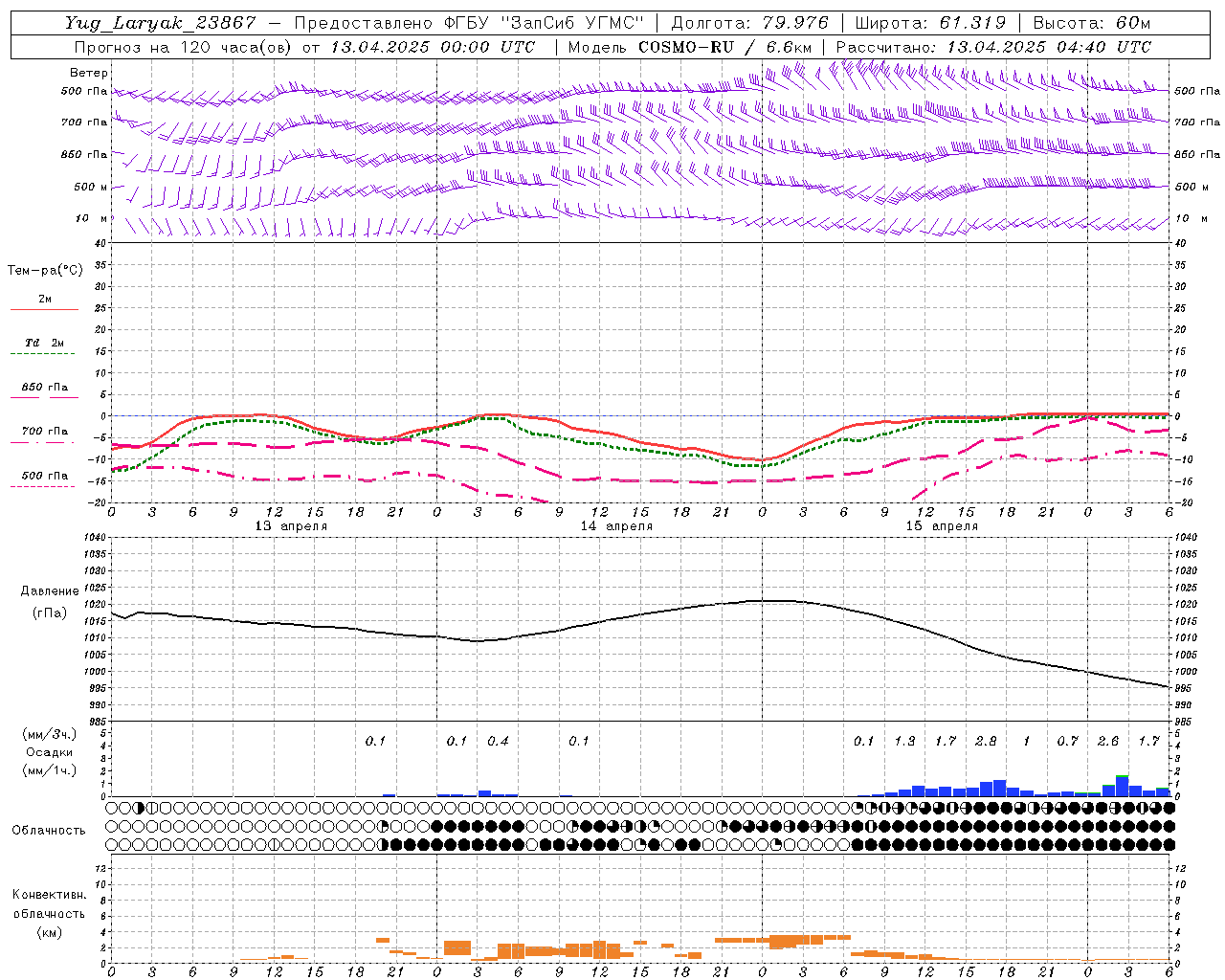Click the precipitation total value 0.4
The image size is (1225, 980).
pos(498,741)
